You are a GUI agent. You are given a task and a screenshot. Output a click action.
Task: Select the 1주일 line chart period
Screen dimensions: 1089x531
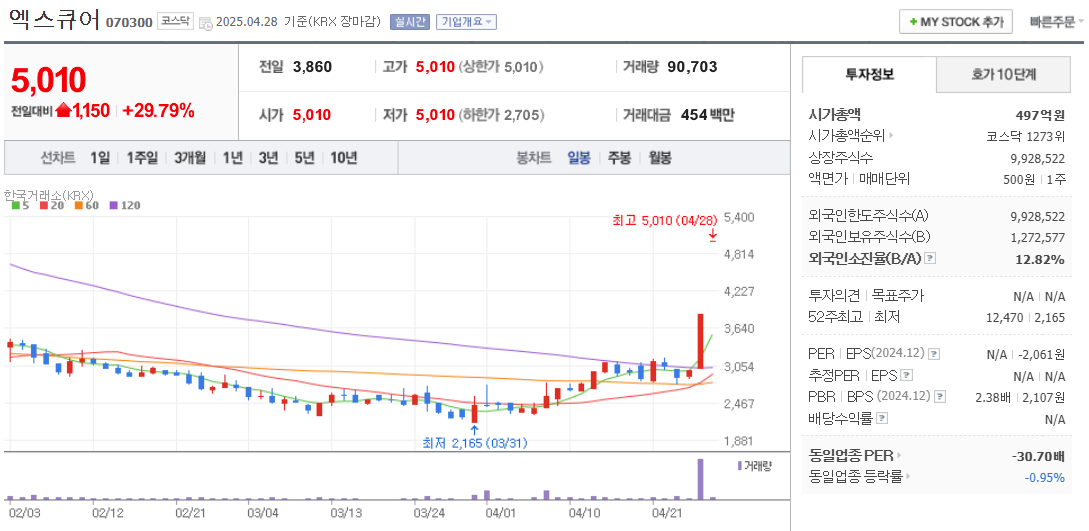142,158
